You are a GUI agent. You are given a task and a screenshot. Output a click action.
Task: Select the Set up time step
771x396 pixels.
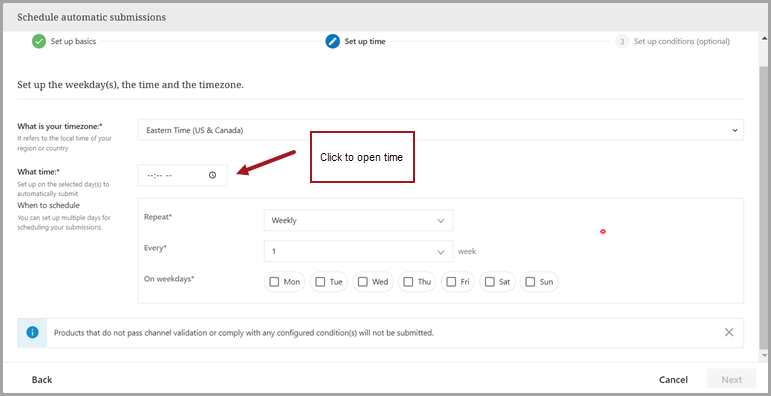[365, 41]
